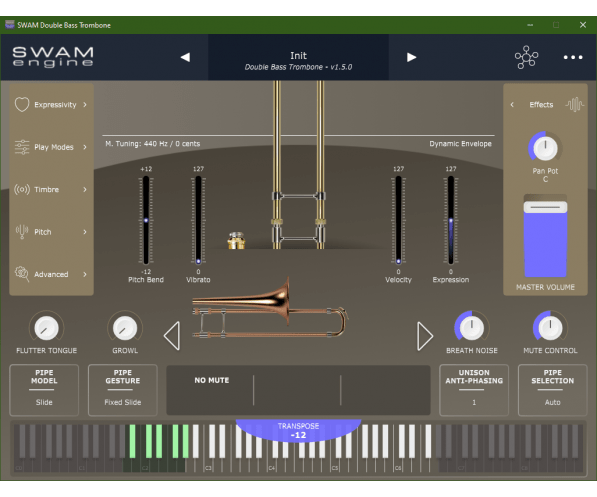Load the next preset arrow
The height and width of the screenshot is (497, 597).
click(x=411, y=57)
